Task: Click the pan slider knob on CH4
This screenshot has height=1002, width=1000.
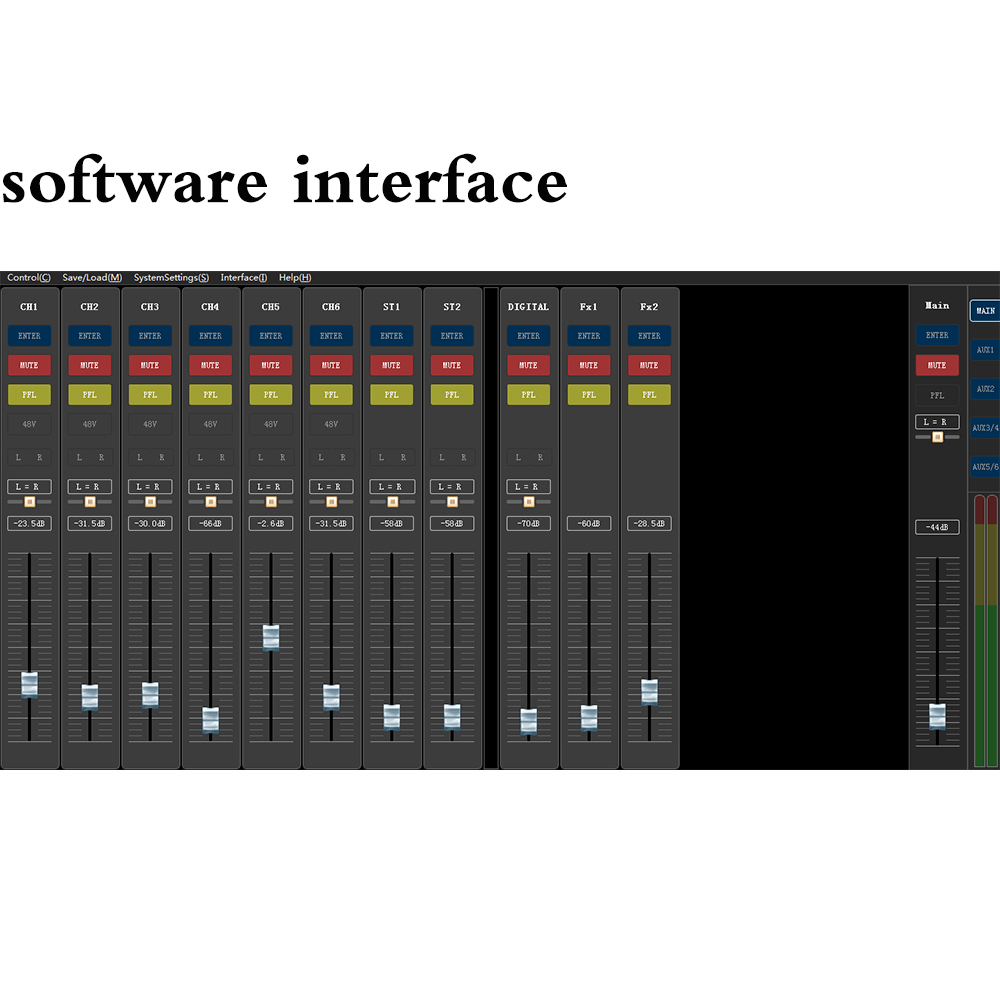Action: click(211, 502)
